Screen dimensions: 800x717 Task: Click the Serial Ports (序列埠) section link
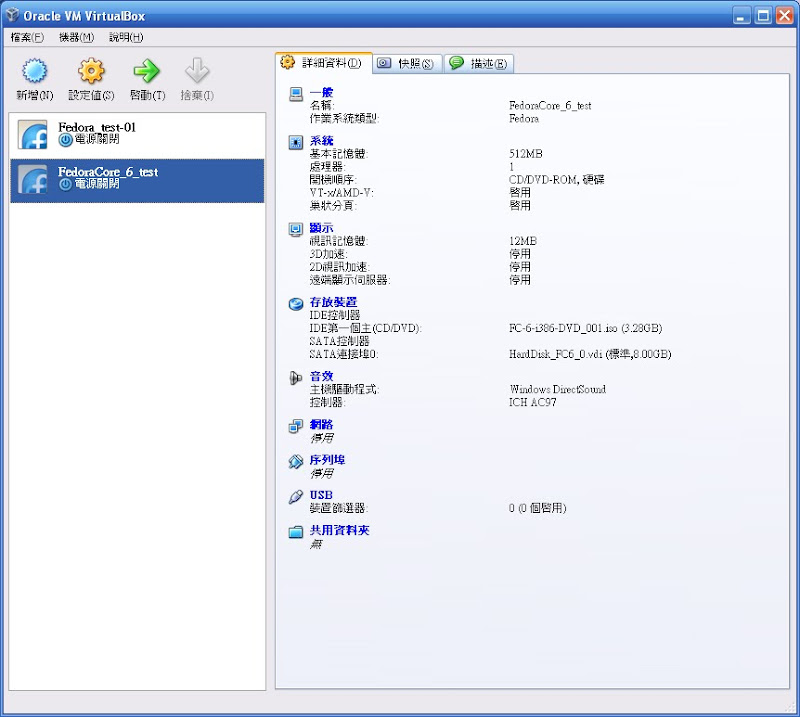[x=327, y=460]
